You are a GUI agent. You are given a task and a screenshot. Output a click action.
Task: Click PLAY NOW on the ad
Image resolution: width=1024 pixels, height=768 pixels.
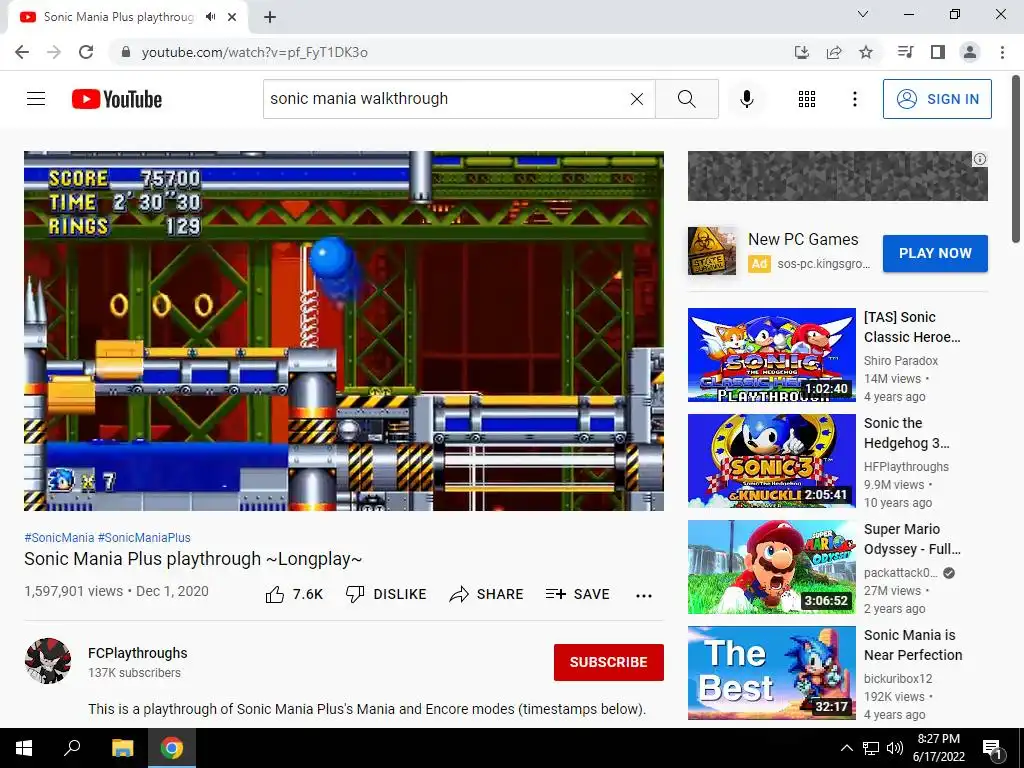click(x=935, y=253)
